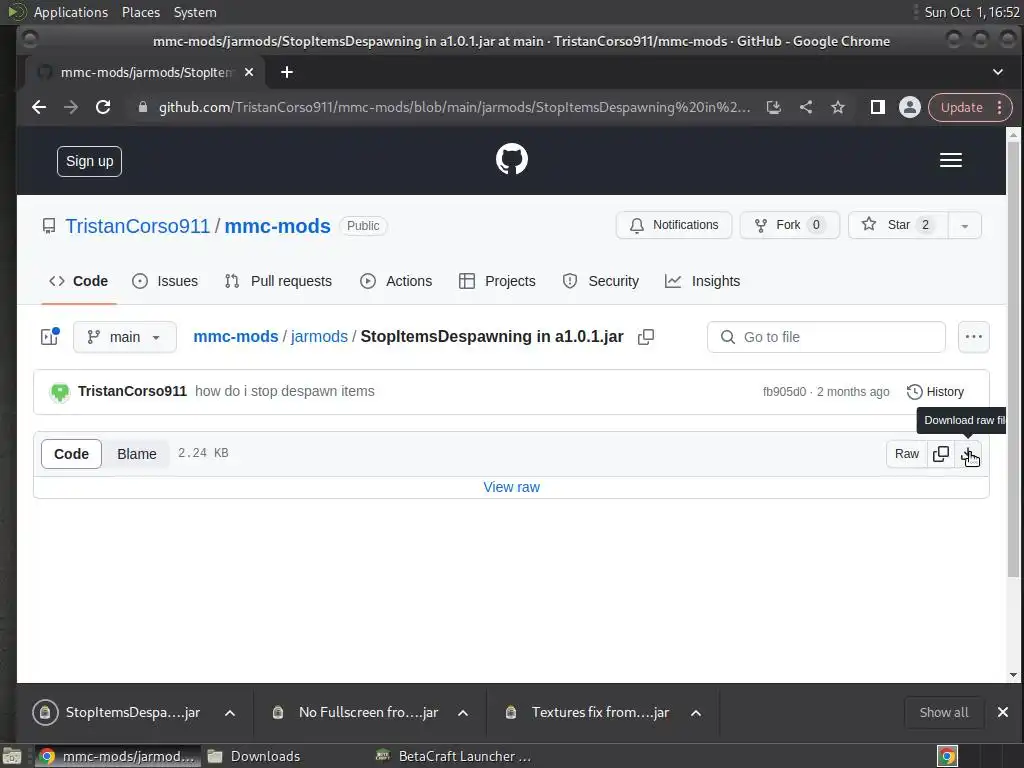
Task: Expand options for No Fullscreen fro....jar download
Action: [463, 712]
